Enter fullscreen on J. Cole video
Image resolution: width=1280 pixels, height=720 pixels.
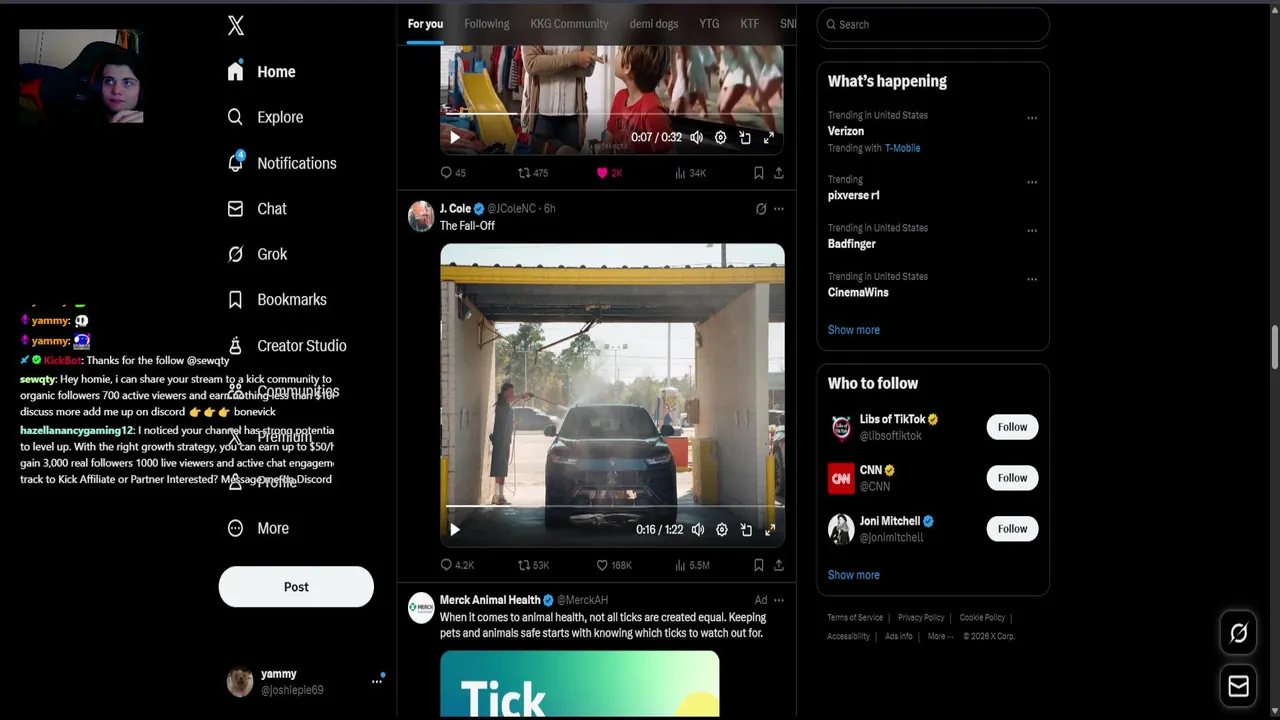pyautogui.click(x=770, y=530)
